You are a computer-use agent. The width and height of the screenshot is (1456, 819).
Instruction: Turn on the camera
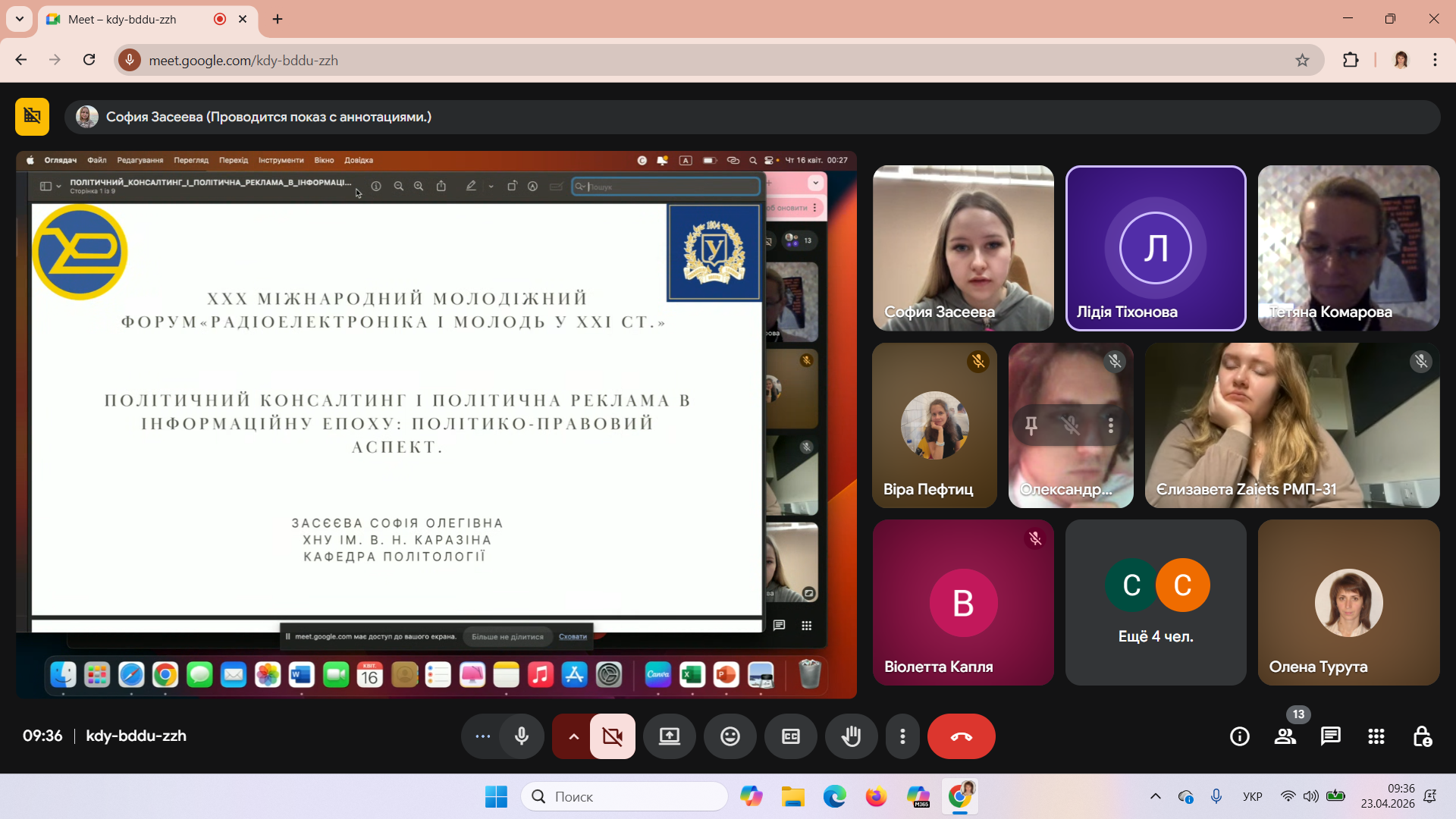(x=613, y=736)
